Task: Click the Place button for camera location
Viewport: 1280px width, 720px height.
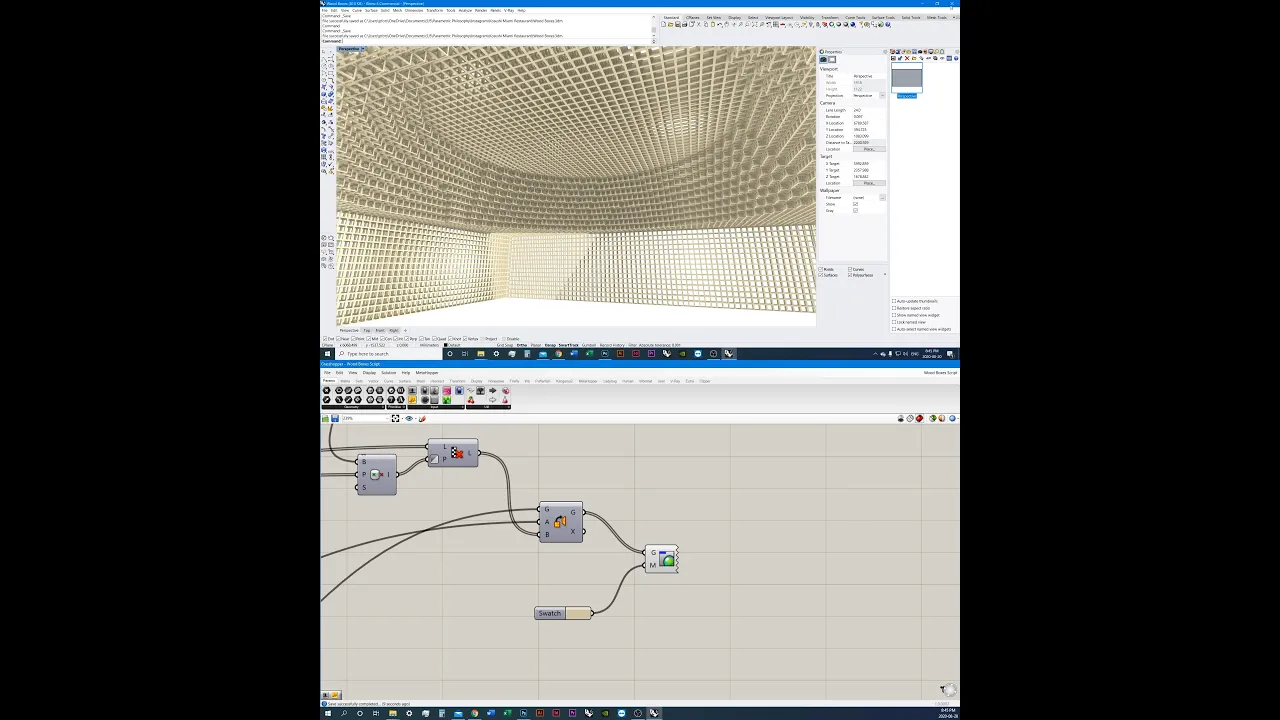Action: [x=869, y=149]
